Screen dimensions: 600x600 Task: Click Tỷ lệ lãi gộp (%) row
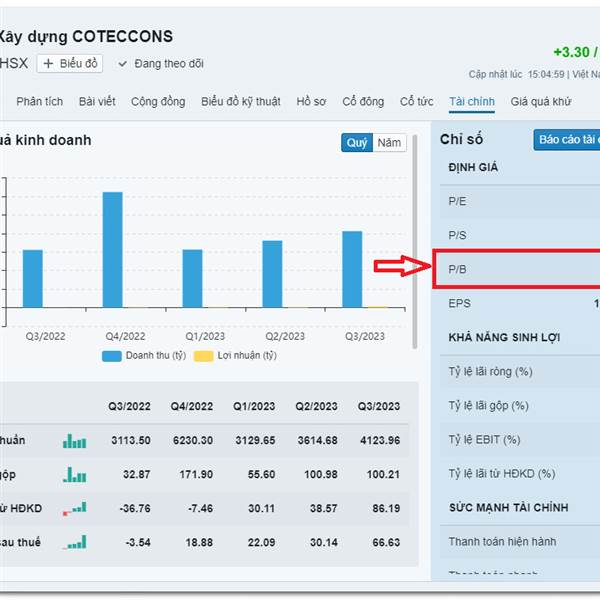coord(520,406)
